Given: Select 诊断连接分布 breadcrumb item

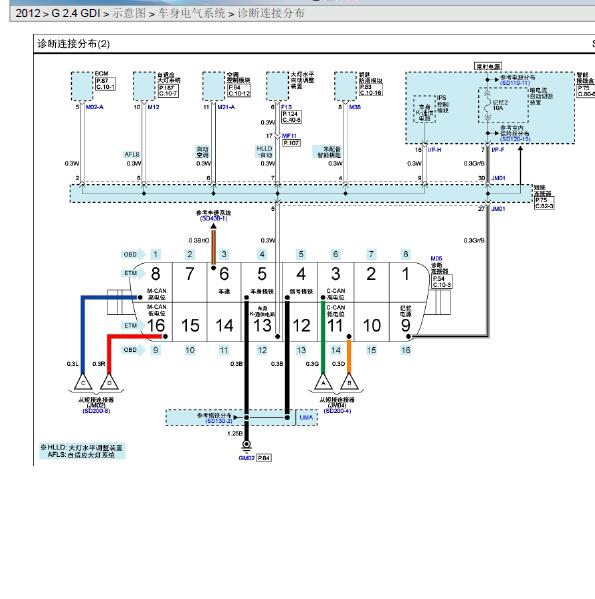Looking at the screenshot, I should coord(271,13).
